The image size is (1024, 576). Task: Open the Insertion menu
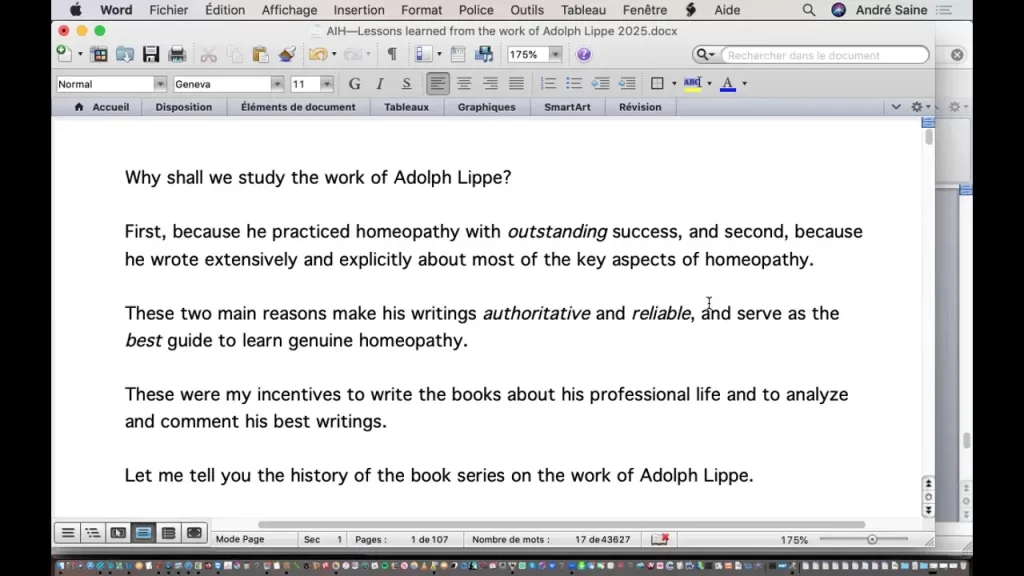(x=358, y=10)
